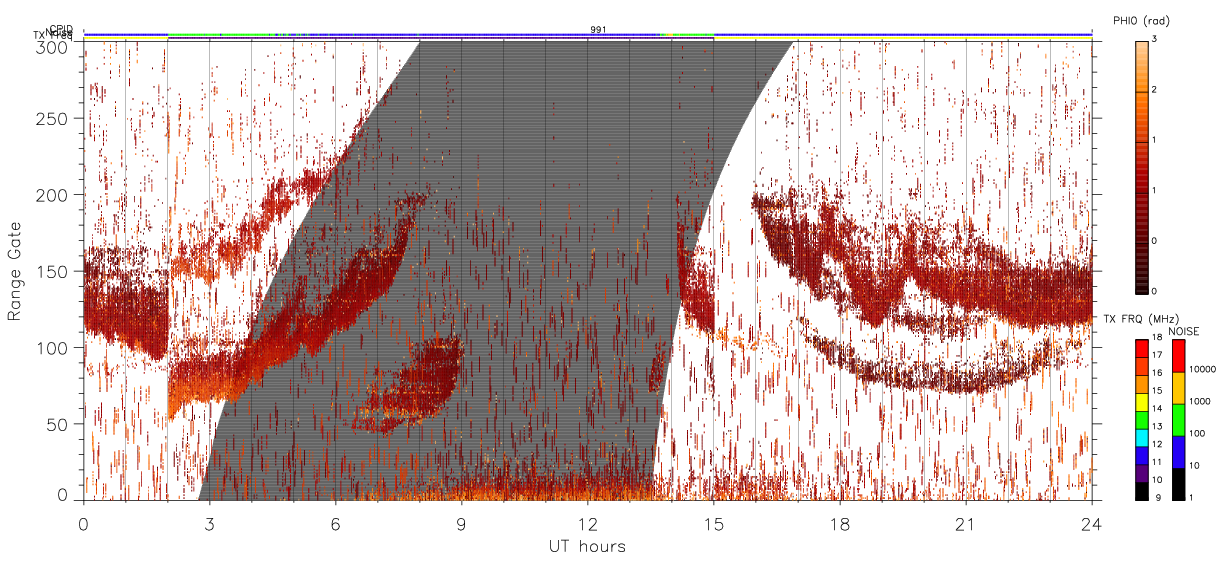Select the 'PHI0 (rad)' colorbar title

tap(1141, 21)
